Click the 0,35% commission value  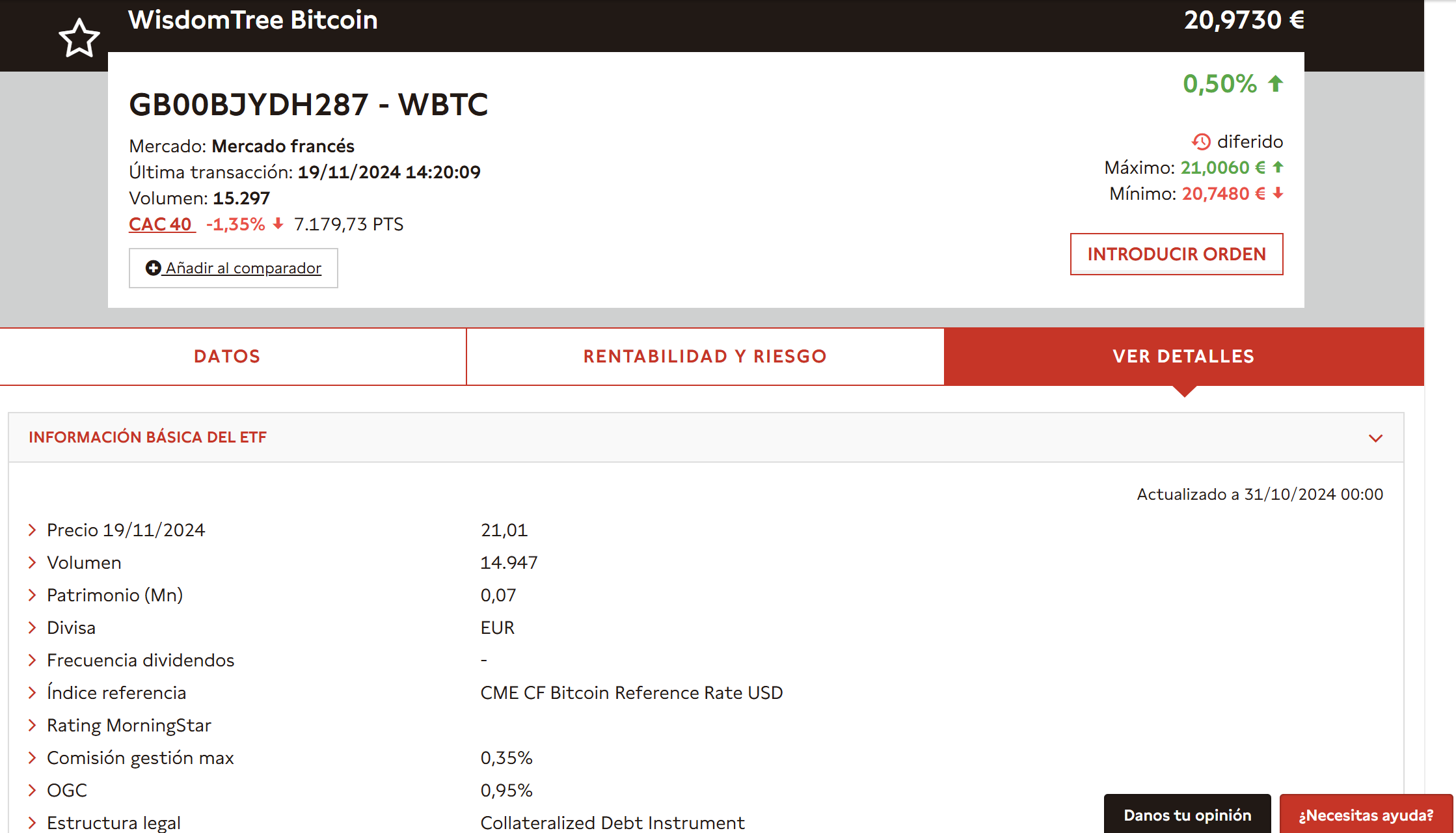click(507, 758)
